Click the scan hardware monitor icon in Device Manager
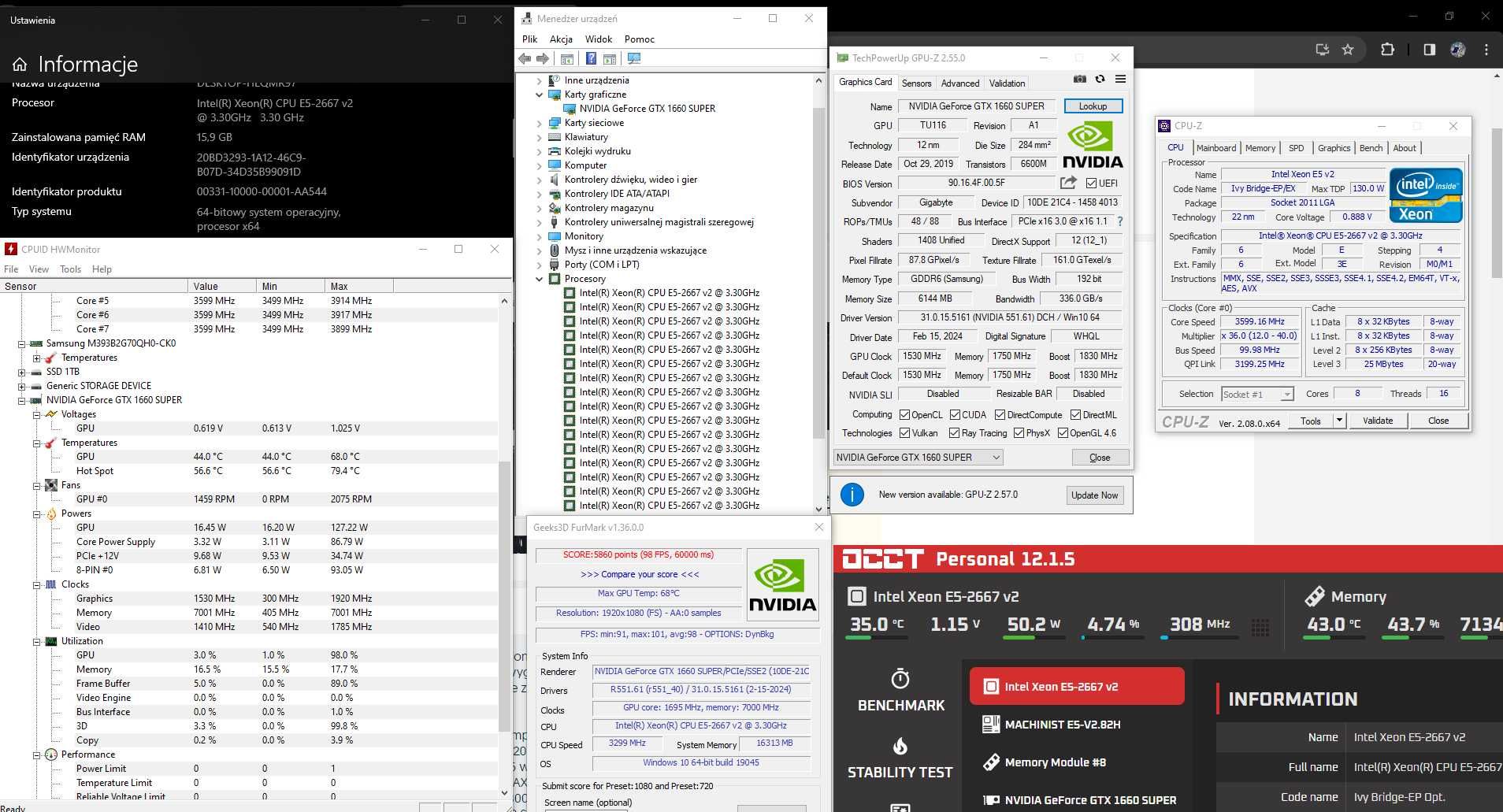Image resolution: width=1503 pixels, height=812 pixels. tap(634, 59)
